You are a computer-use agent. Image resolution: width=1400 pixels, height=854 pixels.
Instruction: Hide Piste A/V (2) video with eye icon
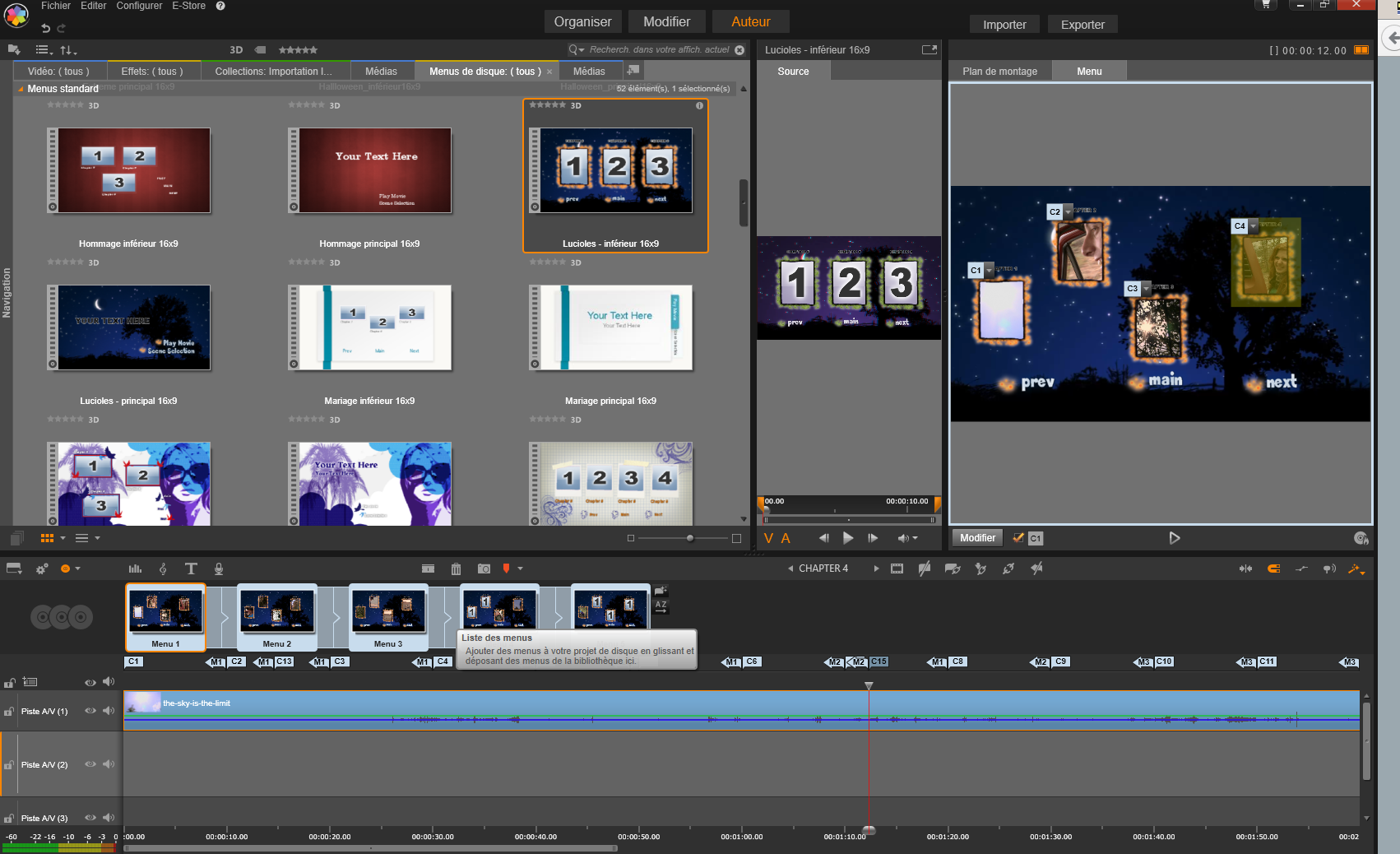tap(90, 764)
